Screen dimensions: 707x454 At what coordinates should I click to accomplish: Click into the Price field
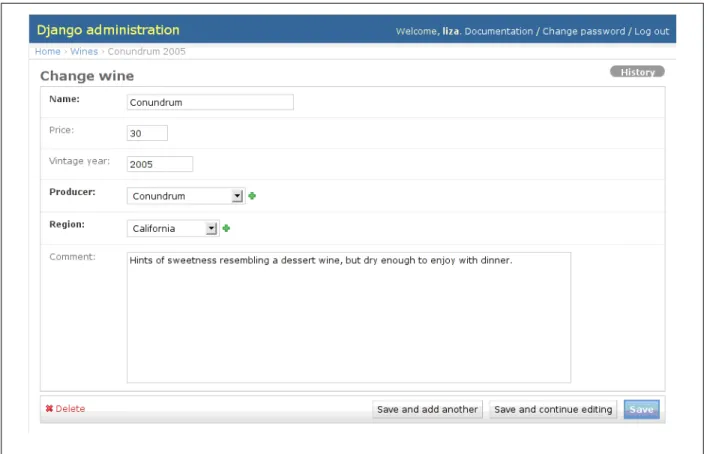147,133
